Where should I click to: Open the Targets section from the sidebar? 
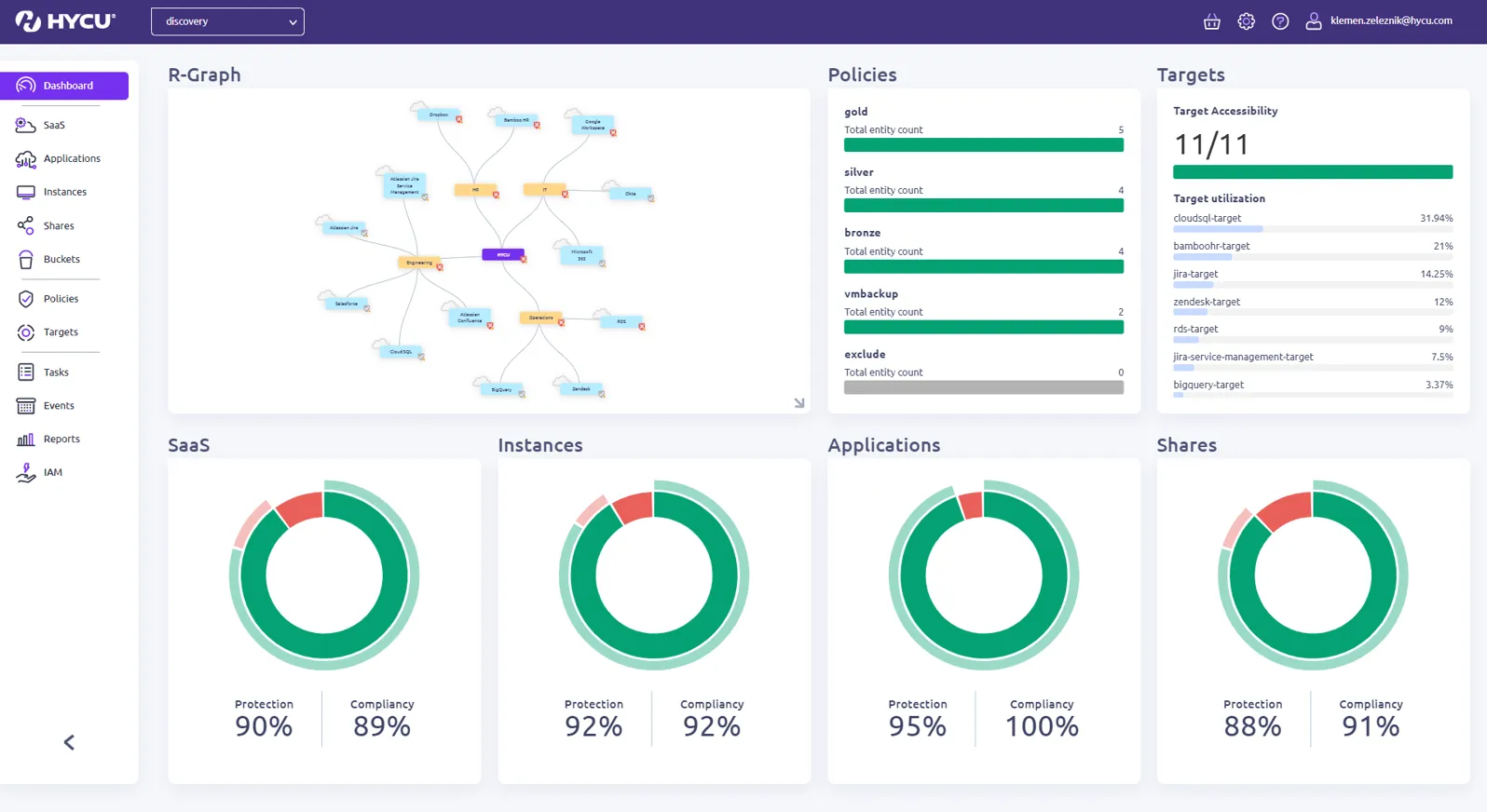pos(60,332)
